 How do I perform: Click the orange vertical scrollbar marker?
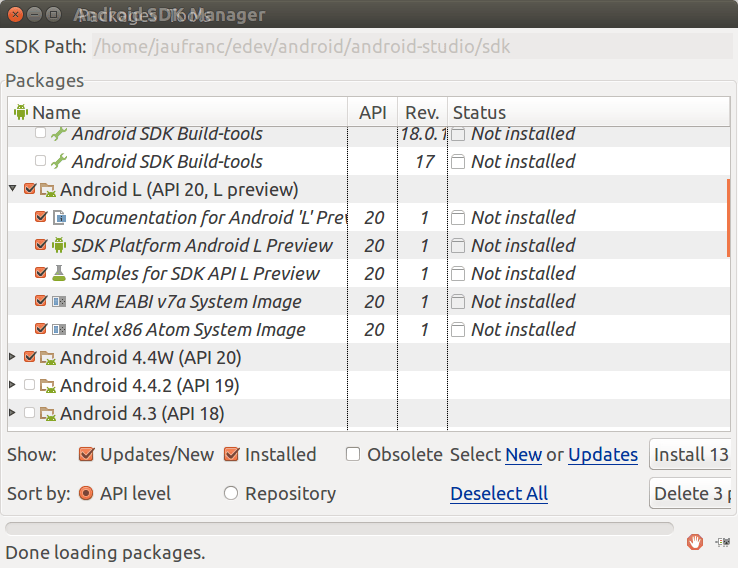(x=728, y=218)
